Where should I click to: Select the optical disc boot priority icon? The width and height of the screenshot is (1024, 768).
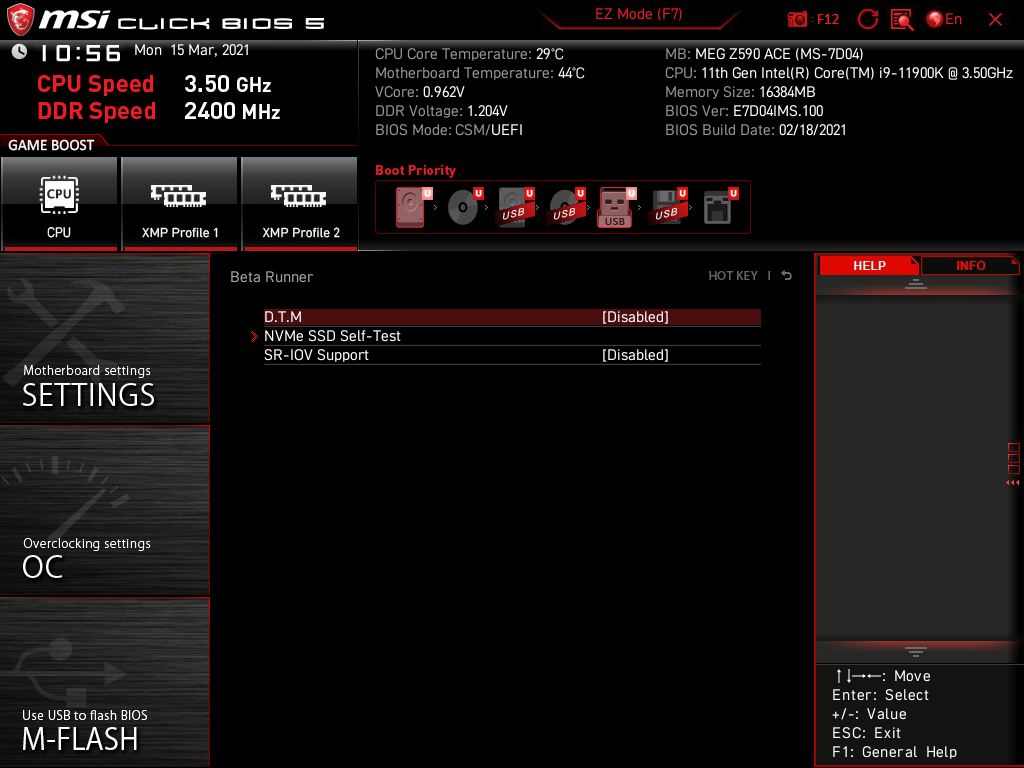click(463, 207)
